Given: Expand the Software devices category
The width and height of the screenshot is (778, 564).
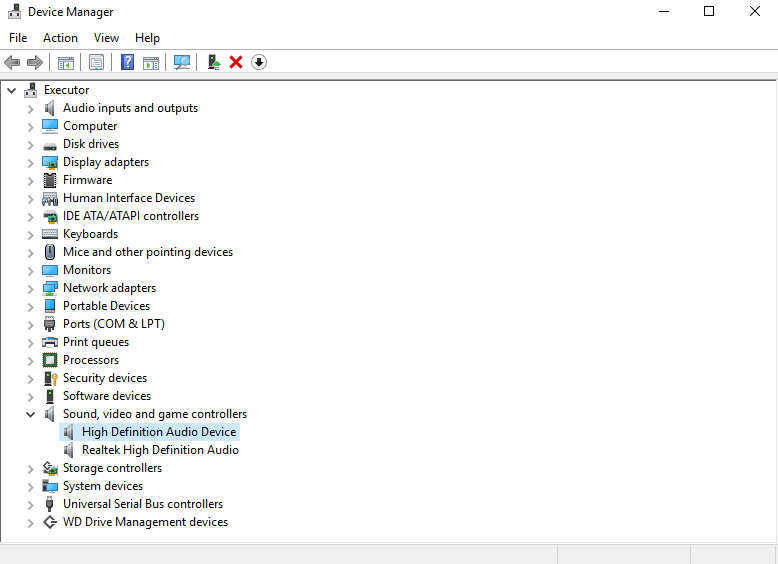Looking at the screenshot, I should coord(31,397).
